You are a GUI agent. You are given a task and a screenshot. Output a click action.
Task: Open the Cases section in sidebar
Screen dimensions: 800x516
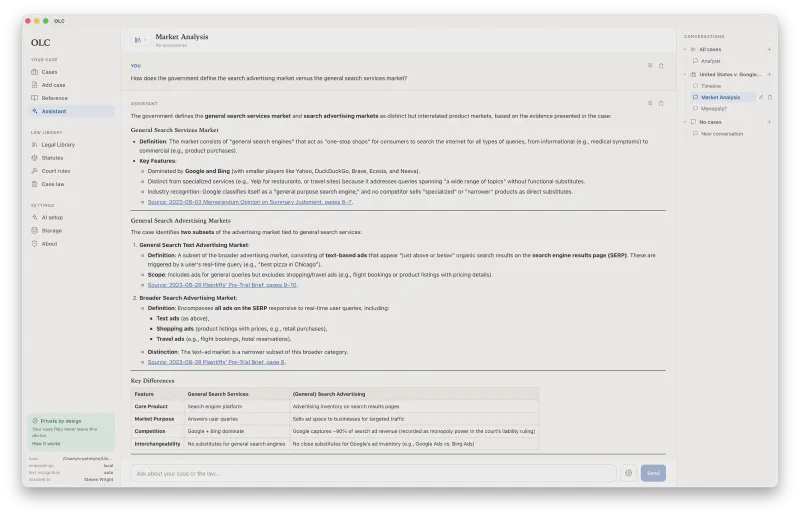pyautogui.click(x=71, y=72)
